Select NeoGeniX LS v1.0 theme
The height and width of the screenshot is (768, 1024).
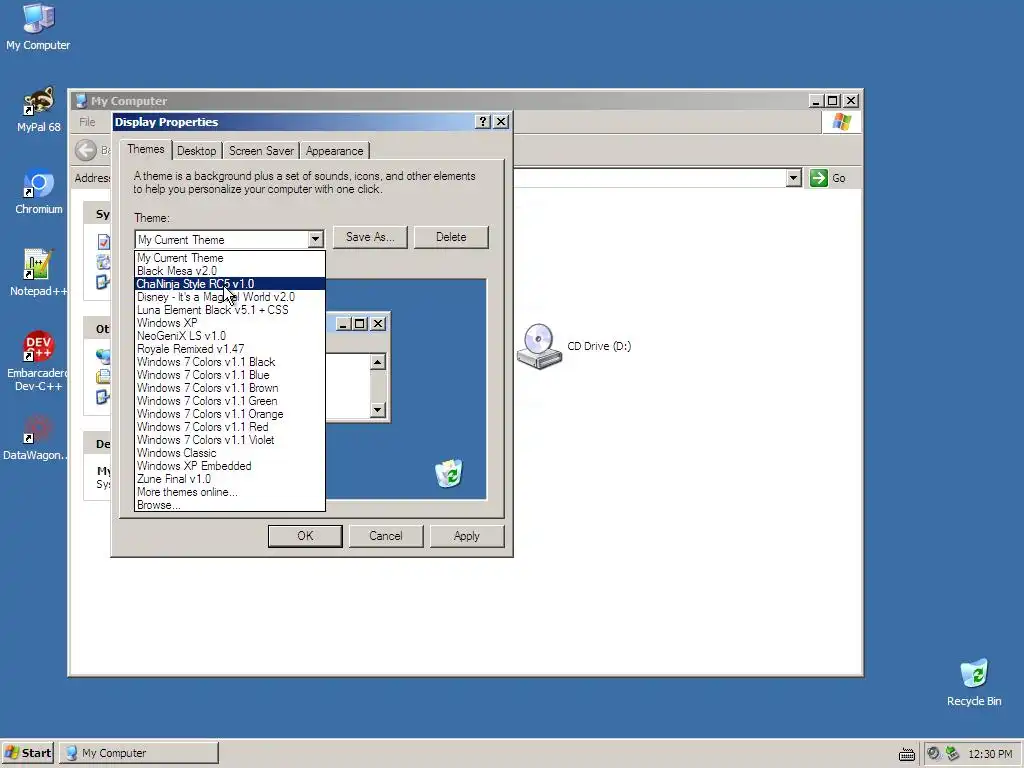point(230,336)
